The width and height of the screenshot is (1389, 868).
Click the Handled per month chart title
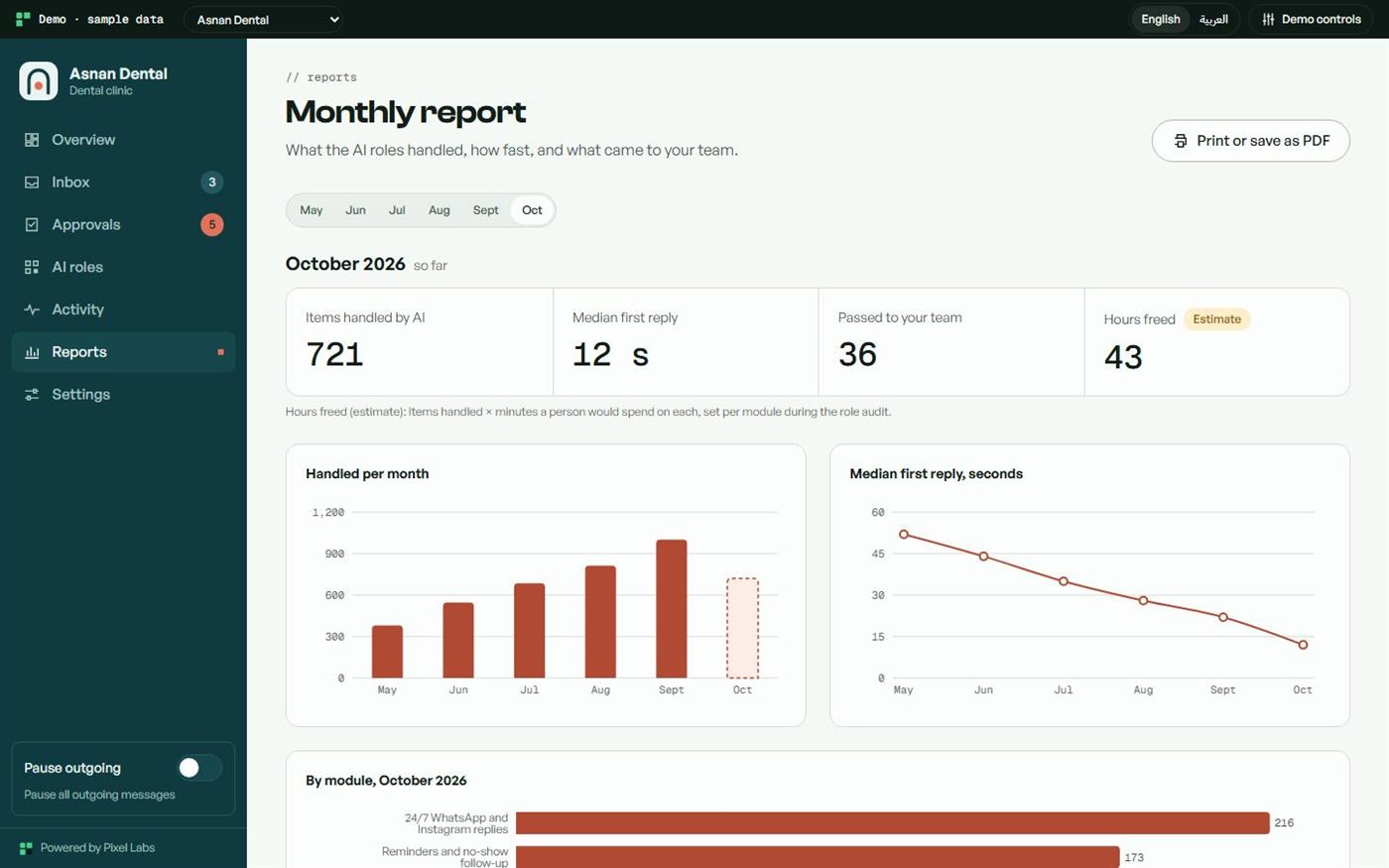pos(367,474)
